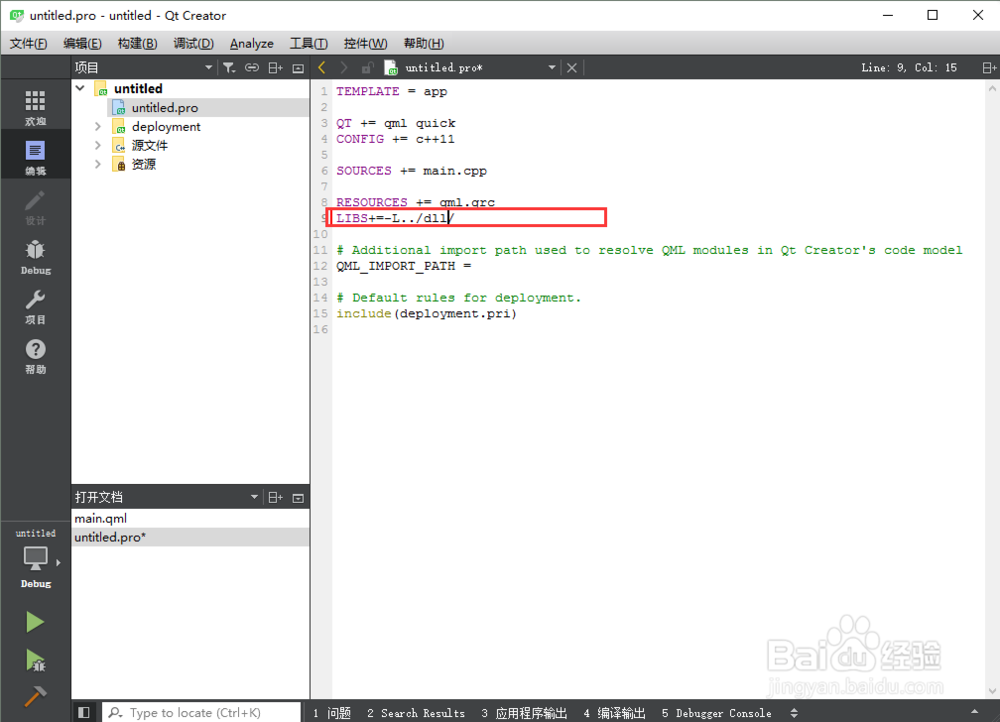Click the TEMPLATE = app code line
Screen dimensions: 1000x722
(x=392, y=91)
